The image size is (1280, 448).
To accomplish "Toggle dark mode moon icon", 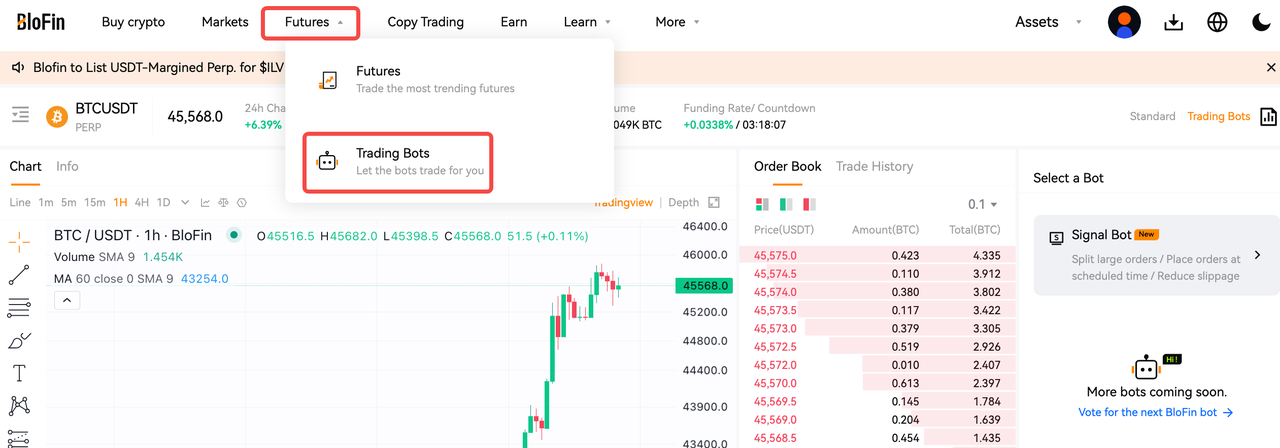I will [1260, 22].
